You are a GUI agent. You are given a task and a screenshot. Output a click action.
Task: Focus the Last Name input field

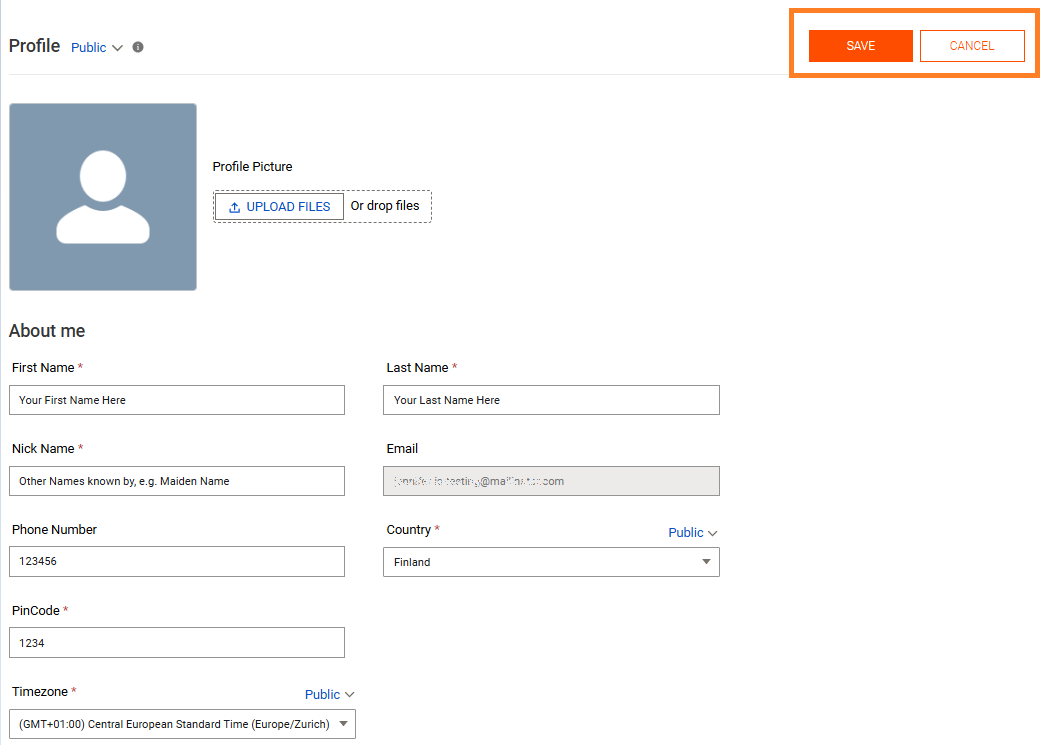pyautogui.click(x=551, y=400)
